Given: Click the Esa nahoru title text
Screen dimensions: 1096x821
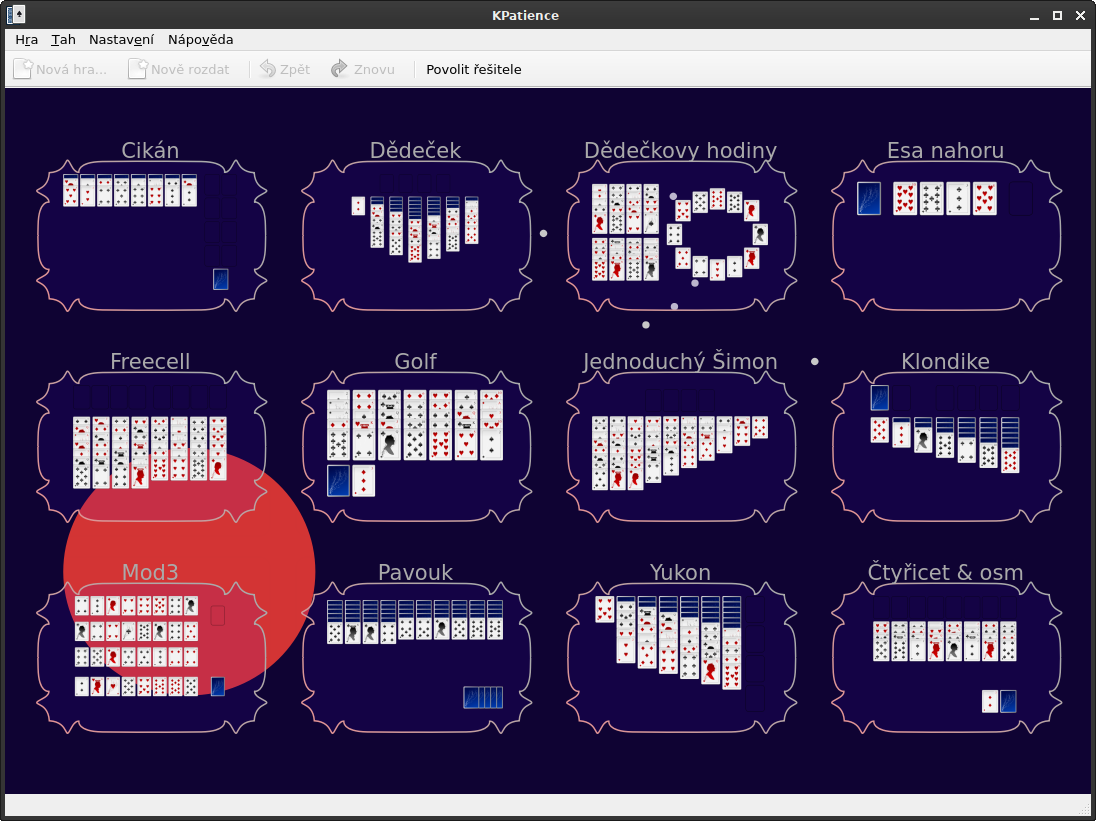Looking at the screenshot, I should (946, 150).
